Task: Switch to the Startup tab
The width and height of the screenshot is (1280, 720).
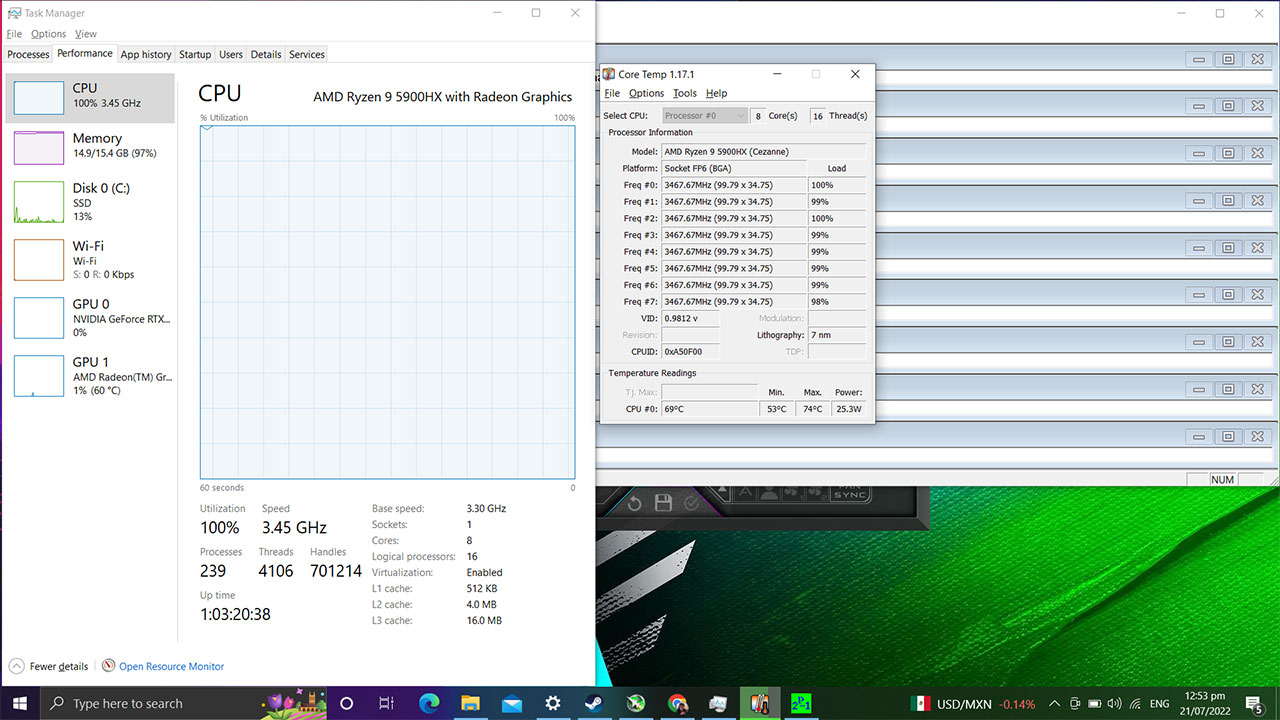Action: pyautogui.click(x=195, y=55)
